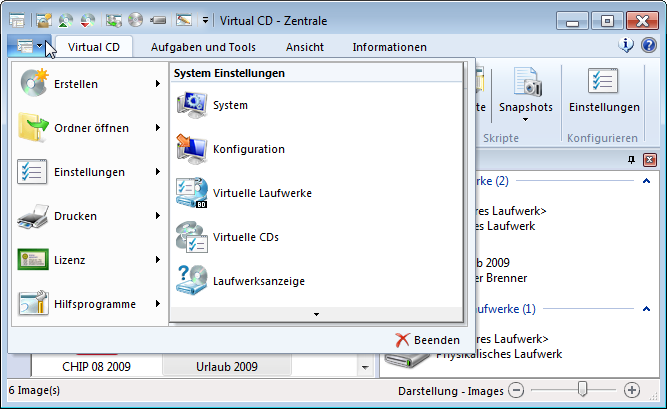The width and height of the screenshot is (667, 409).
Task: Click the submenu scroll-down arrow
Action: [316, 315]
